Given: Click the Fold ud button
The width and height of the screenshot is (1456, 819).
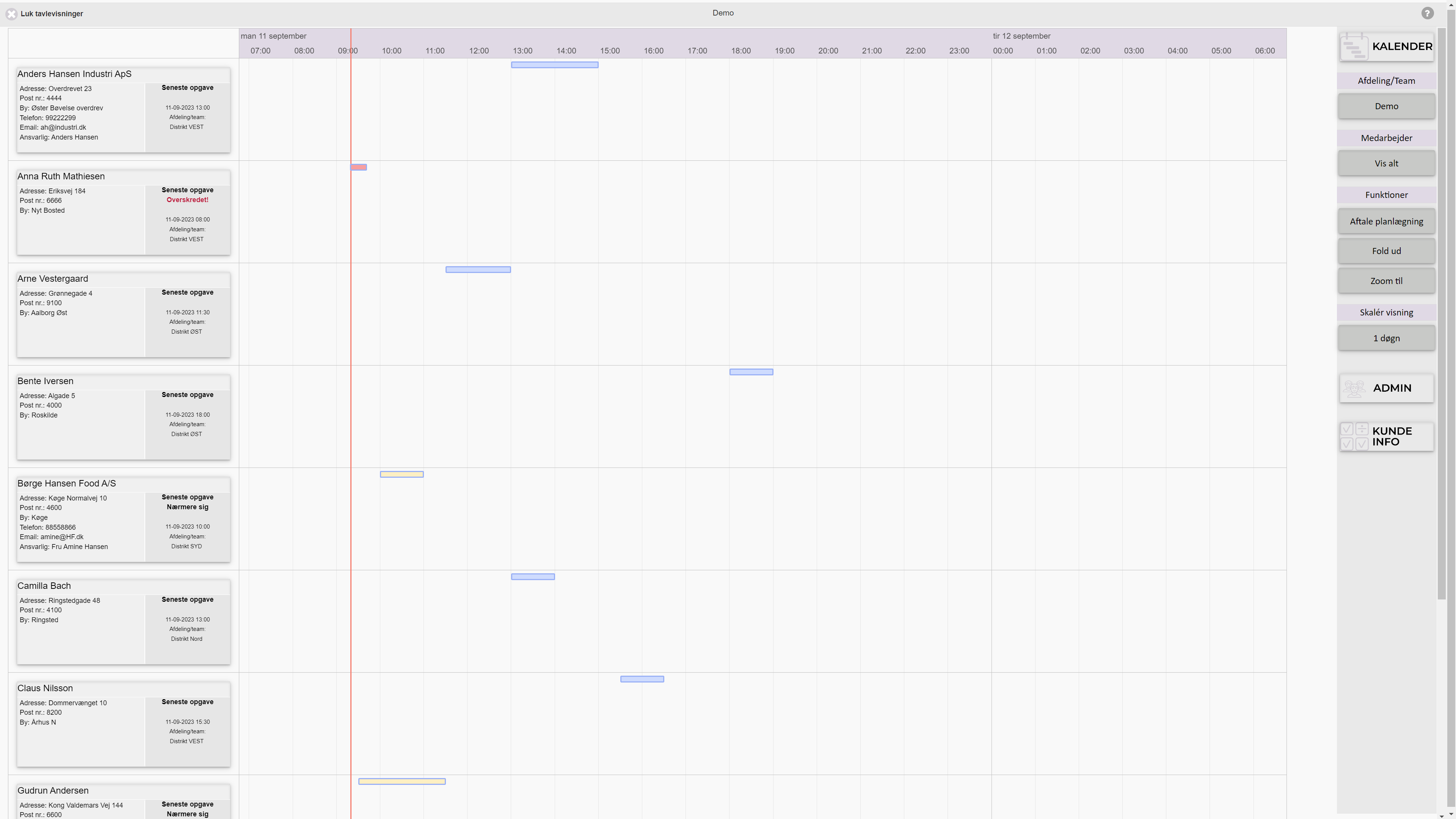Looking at the screenshot, I should [x=1387, y=251].
